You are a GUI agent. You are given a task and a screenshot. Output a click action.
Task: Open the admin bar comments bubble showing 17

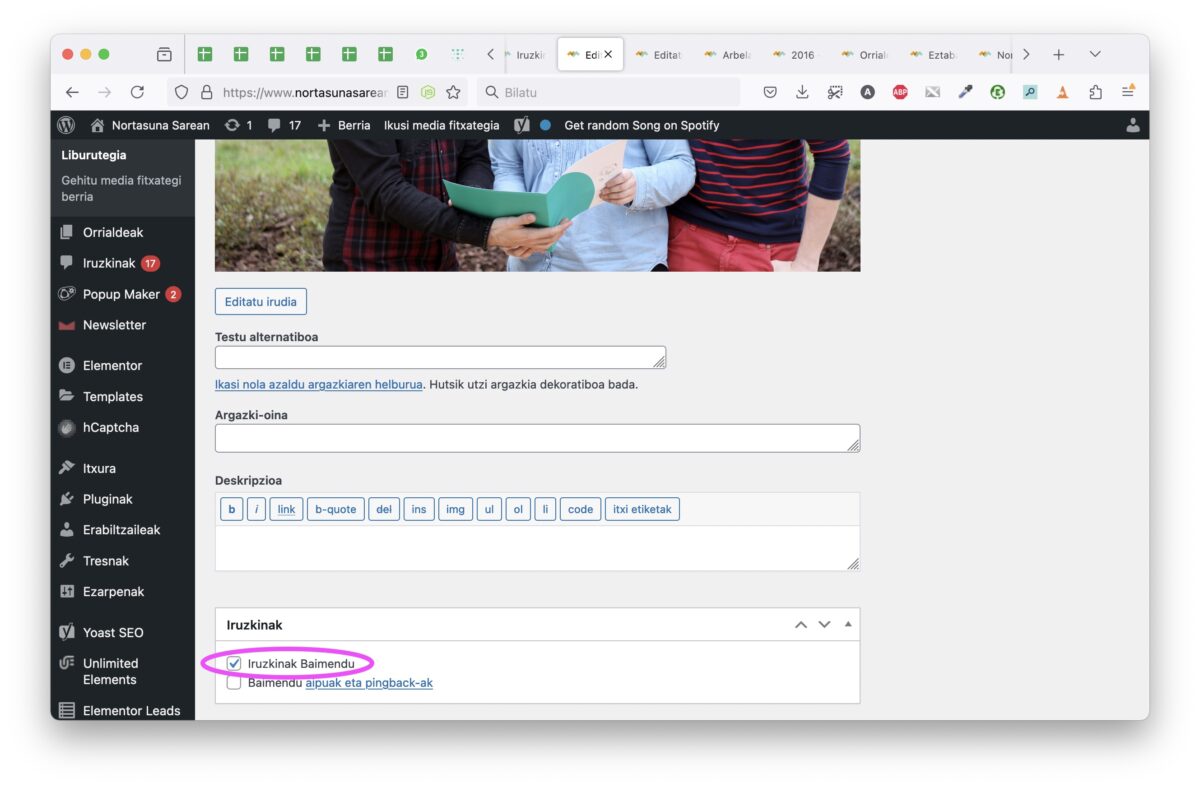click(284, 125)
